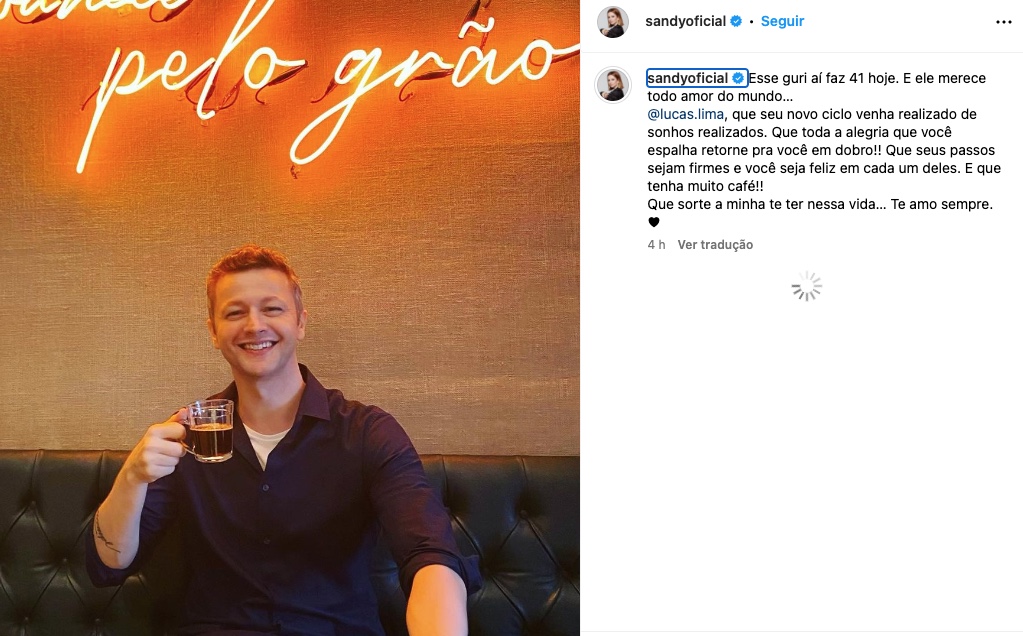Viewport: 1023px width, 636px height.
Task: Open sandyoficial avatar in post header
Action: click(613, 22)
